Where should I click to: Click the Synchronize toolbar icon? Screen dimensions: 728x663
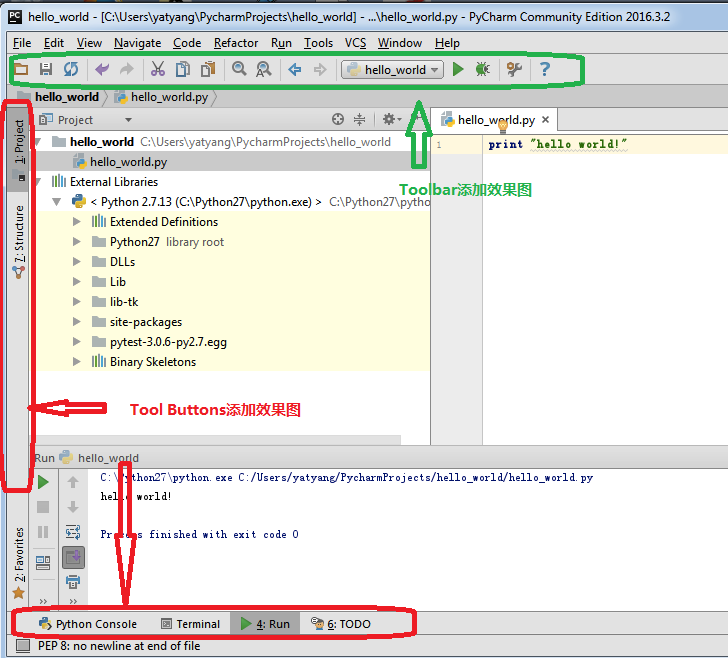(71, 70)
